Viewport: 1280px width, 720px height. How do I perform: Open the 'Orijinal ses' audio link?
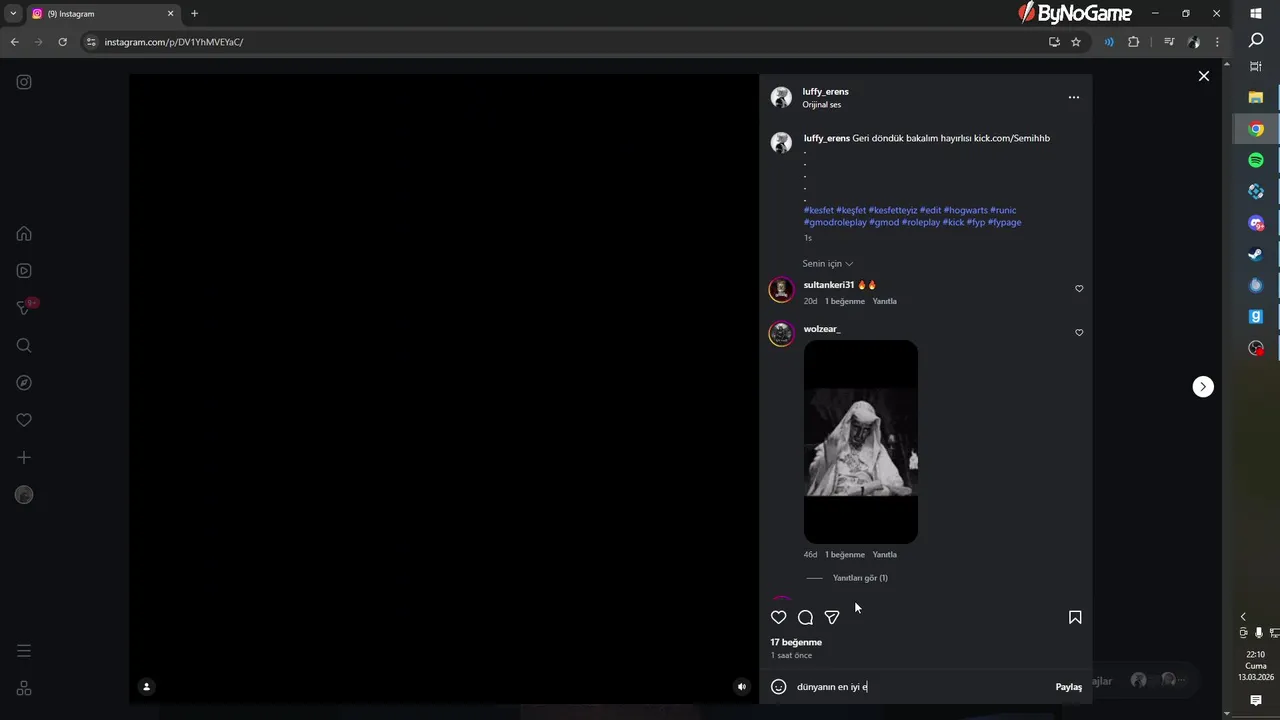coord(821,105)
